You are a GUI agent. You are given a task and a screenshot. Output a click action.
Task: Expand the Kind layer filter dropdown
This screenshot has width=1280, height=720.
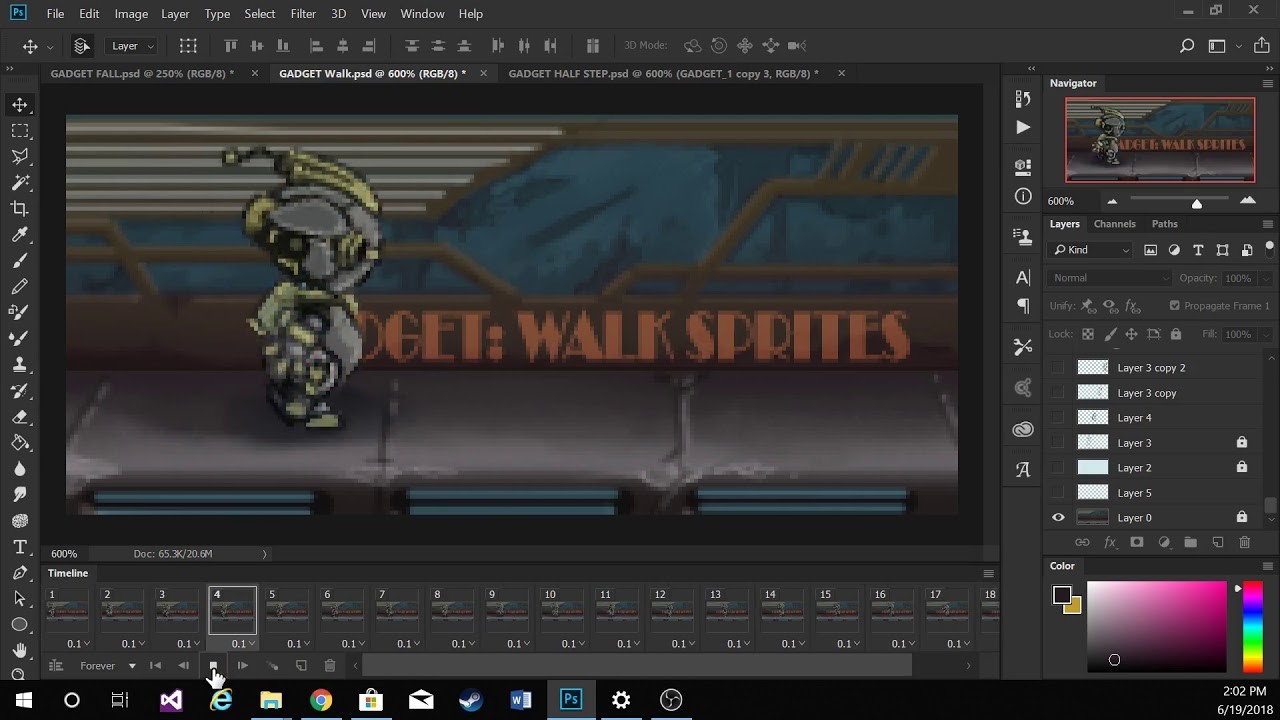[1091, 250]
